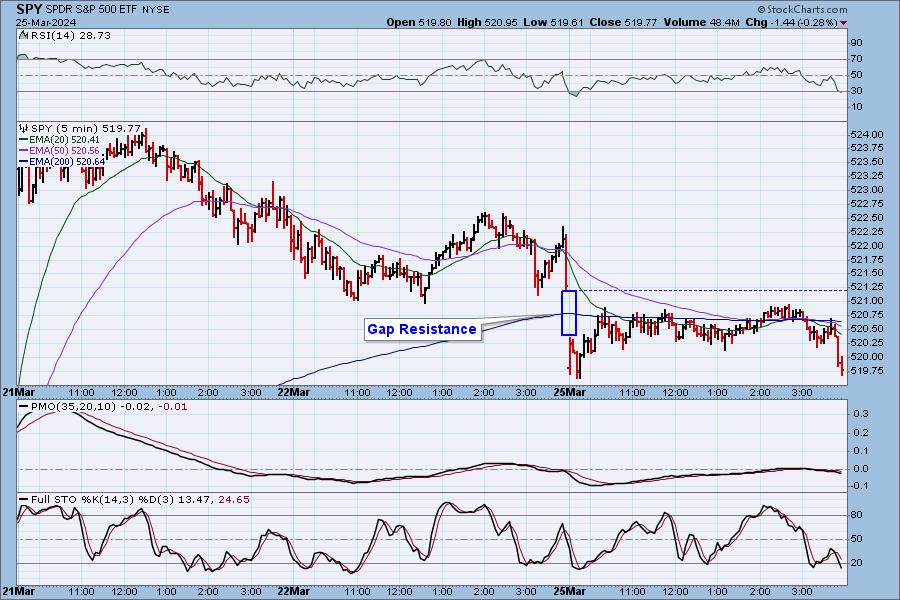The width and height of the screenshot is (900, 600).
Task: Click the 70 level on the RSI axis
Action: tap(856, 59)
